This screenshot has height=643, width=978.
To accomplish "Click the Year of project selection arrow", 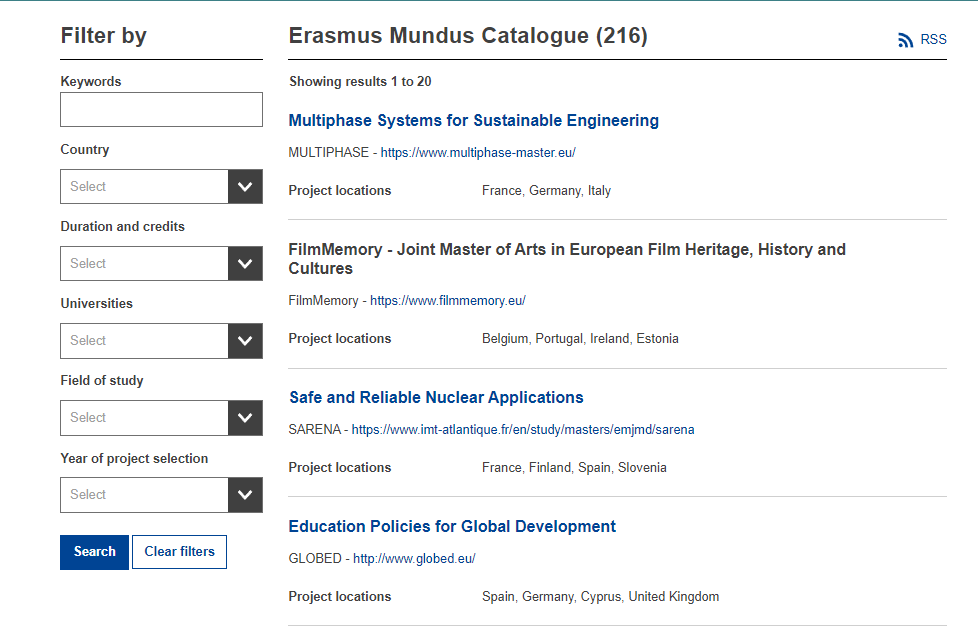I will 245,495.
